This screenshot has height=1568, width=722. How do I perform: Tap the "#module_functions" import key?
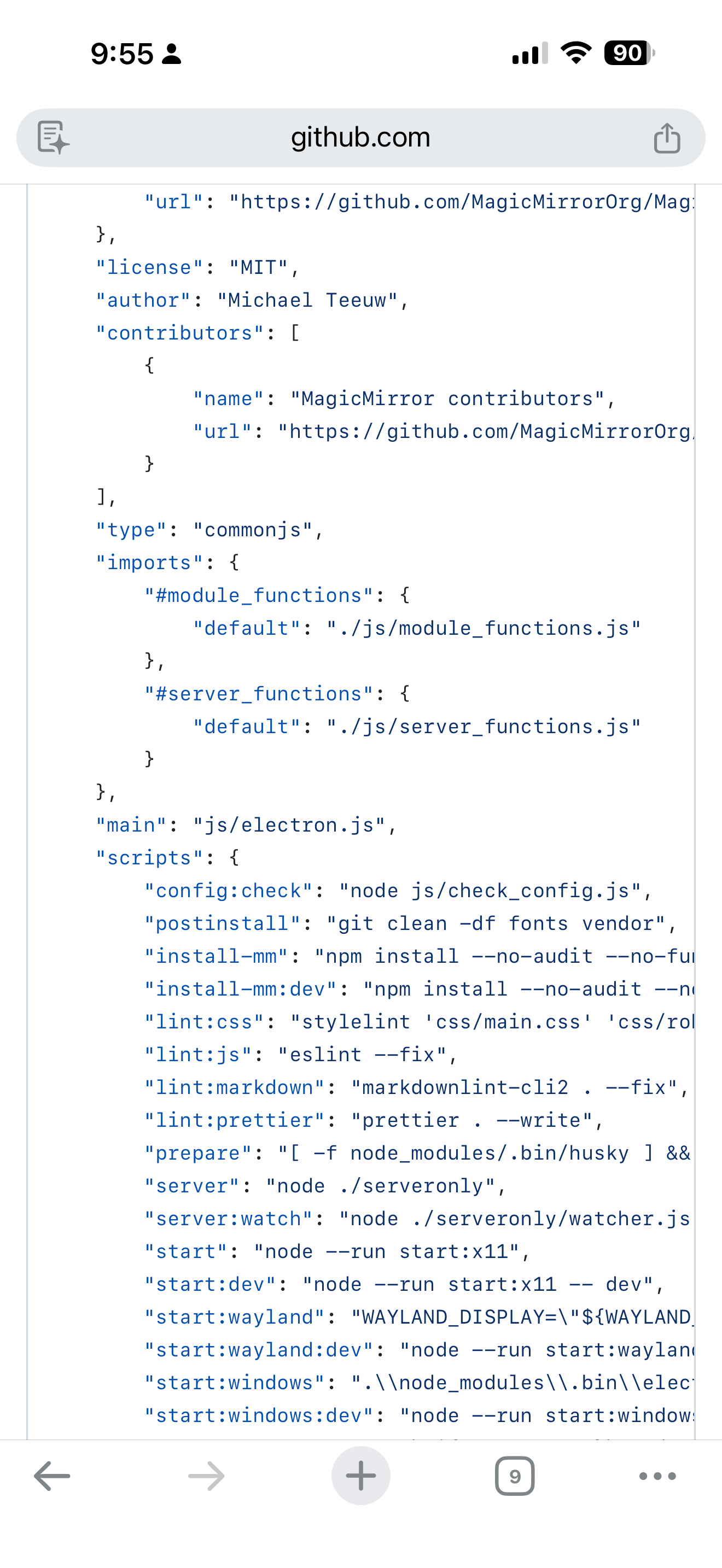point(259,595)
